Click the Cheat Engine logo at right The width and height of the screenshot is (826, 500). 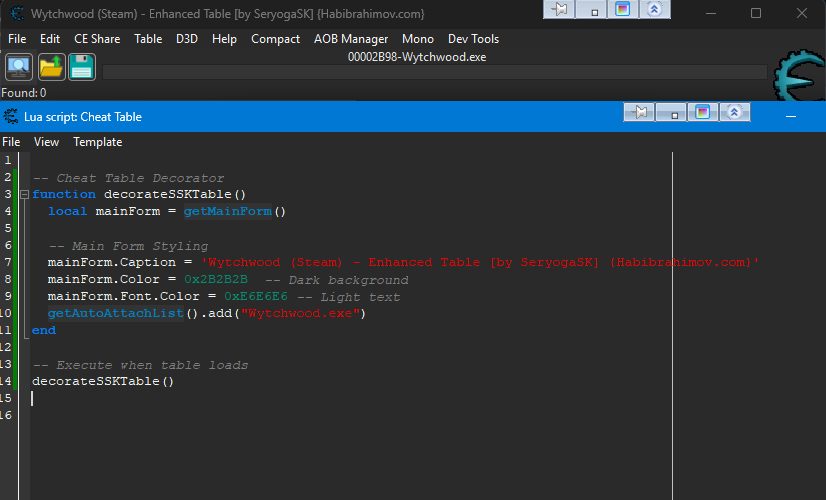click(x=799, y=75)
